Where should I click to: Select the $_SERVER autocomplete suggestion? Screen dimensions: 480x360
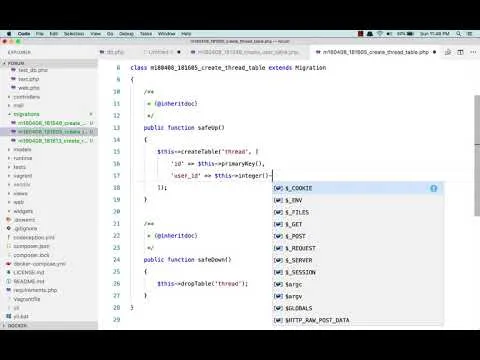(358, 260)
